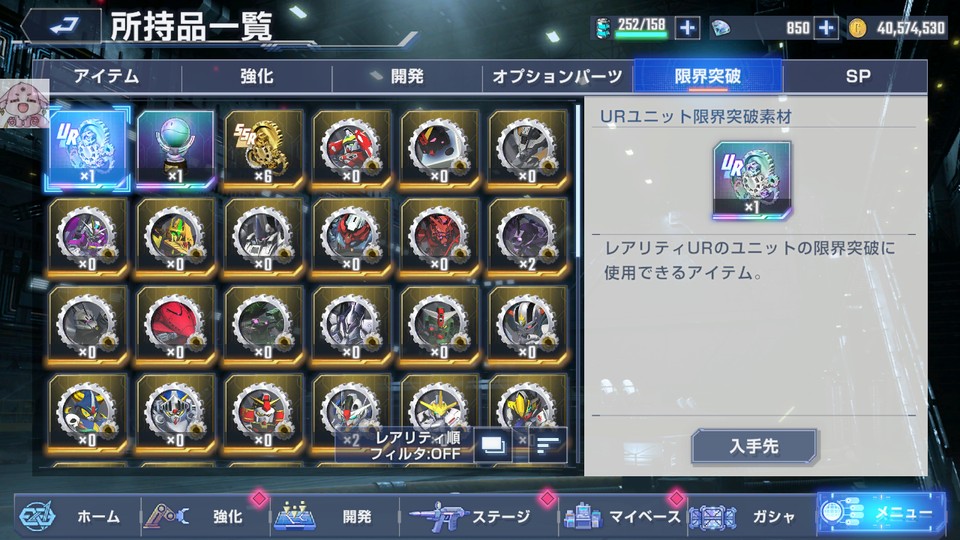
Task: Open ガシャ in bottom navigation
Action: coord(752,517)
